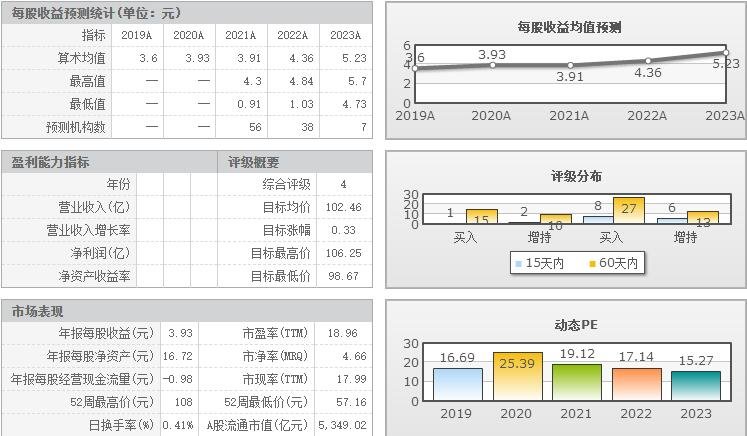747x436 pixels.
Task: Click the 2019 blue bar labeled 16.69
Action: 458,384
